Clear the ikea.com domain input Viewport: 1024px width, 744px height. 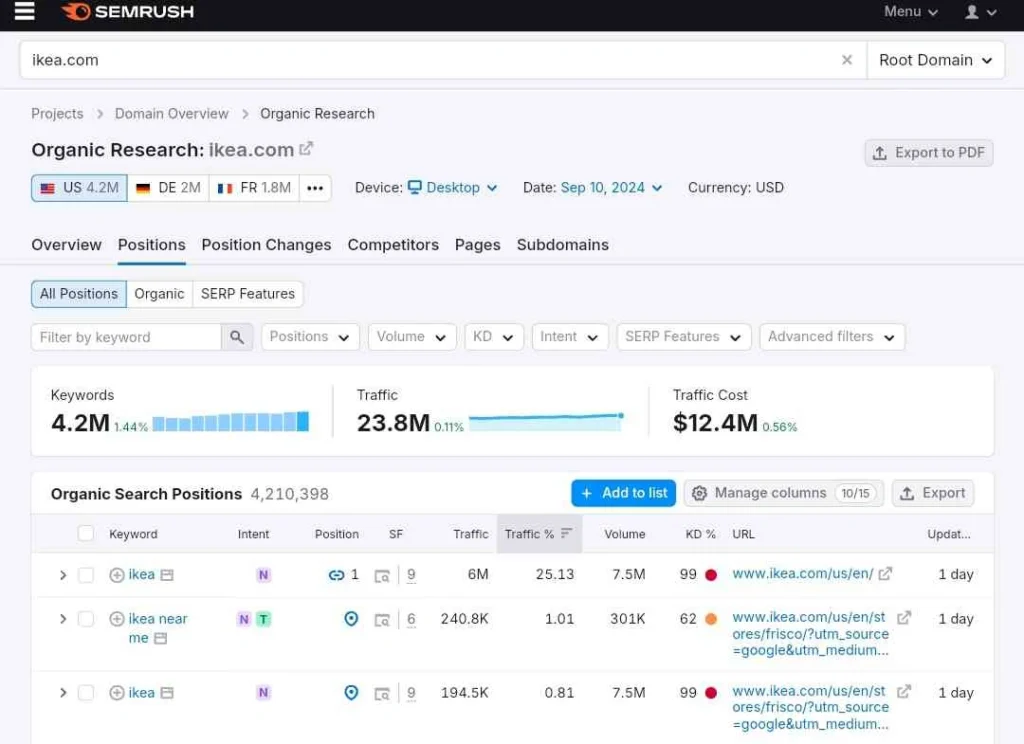(846, 60)
